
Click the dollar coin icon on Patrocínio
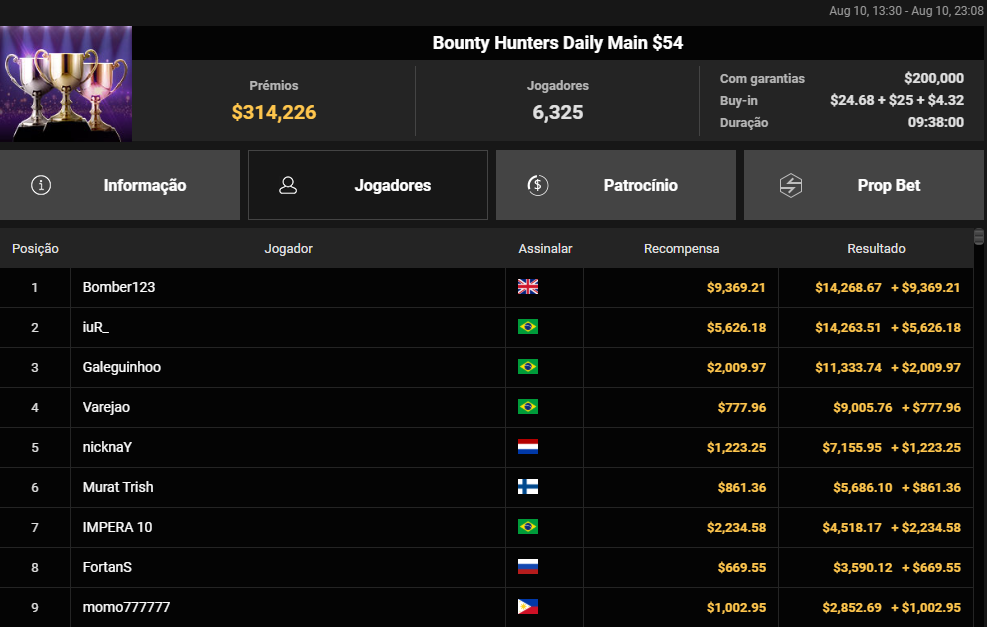pos(538,185)
